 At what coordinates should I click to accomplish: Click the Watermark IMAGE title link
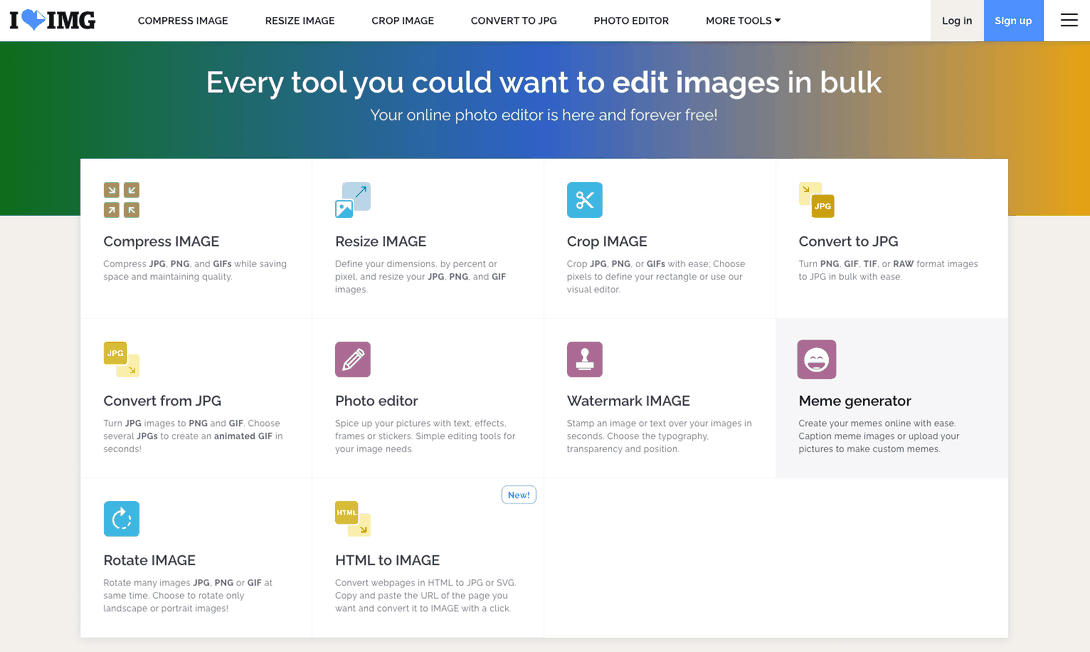pyautogui.click(x=628, y=401)
